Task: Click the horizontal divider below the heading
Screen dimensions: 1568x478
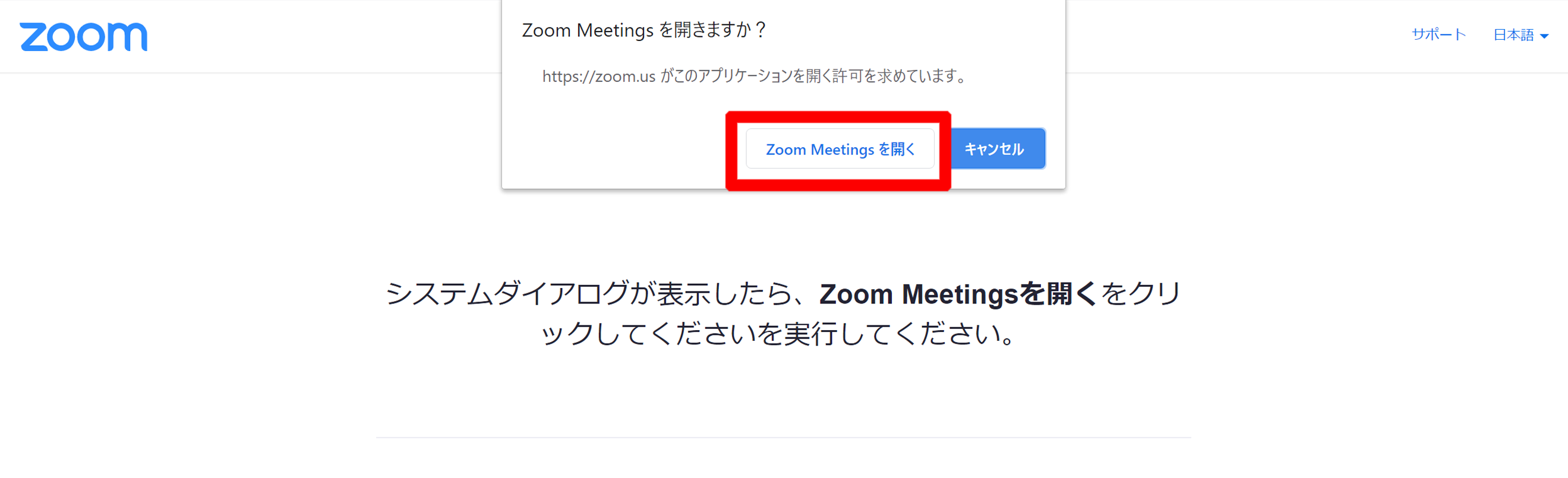Action: [x=783, y=437]
